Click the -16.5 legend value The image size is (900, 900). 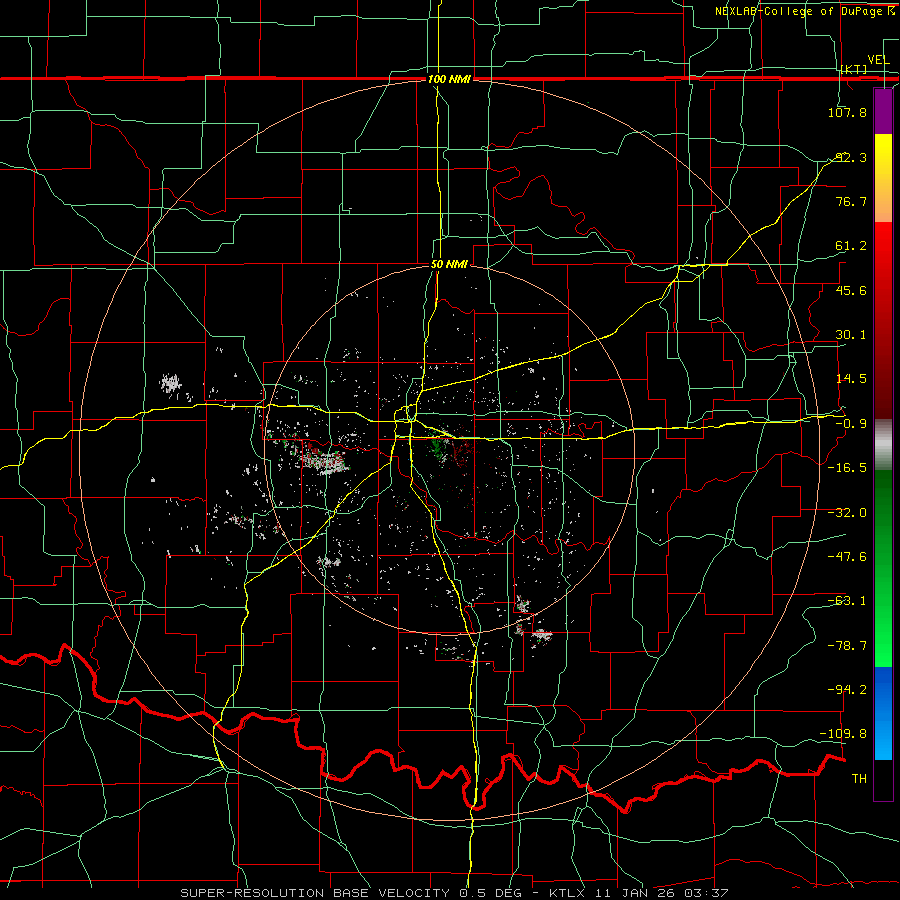coord(847,468)
